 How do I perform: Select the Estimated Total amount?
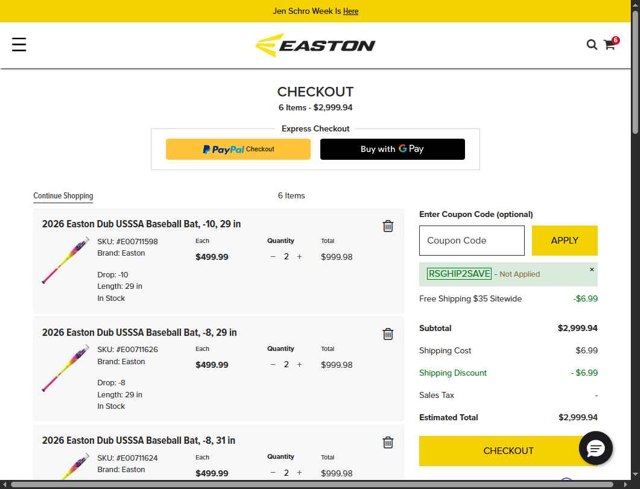[x=578, y=417]
